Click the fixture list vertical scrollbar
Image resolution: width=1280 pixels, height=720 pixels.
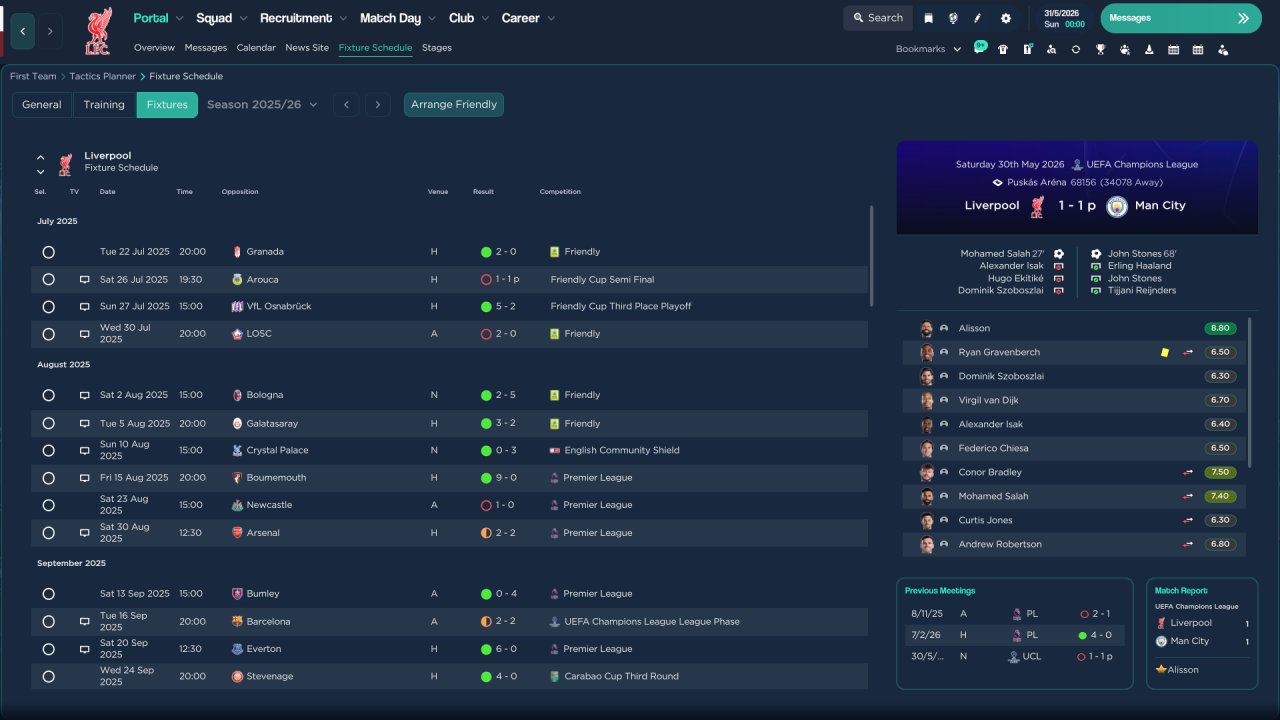point(871,256)
